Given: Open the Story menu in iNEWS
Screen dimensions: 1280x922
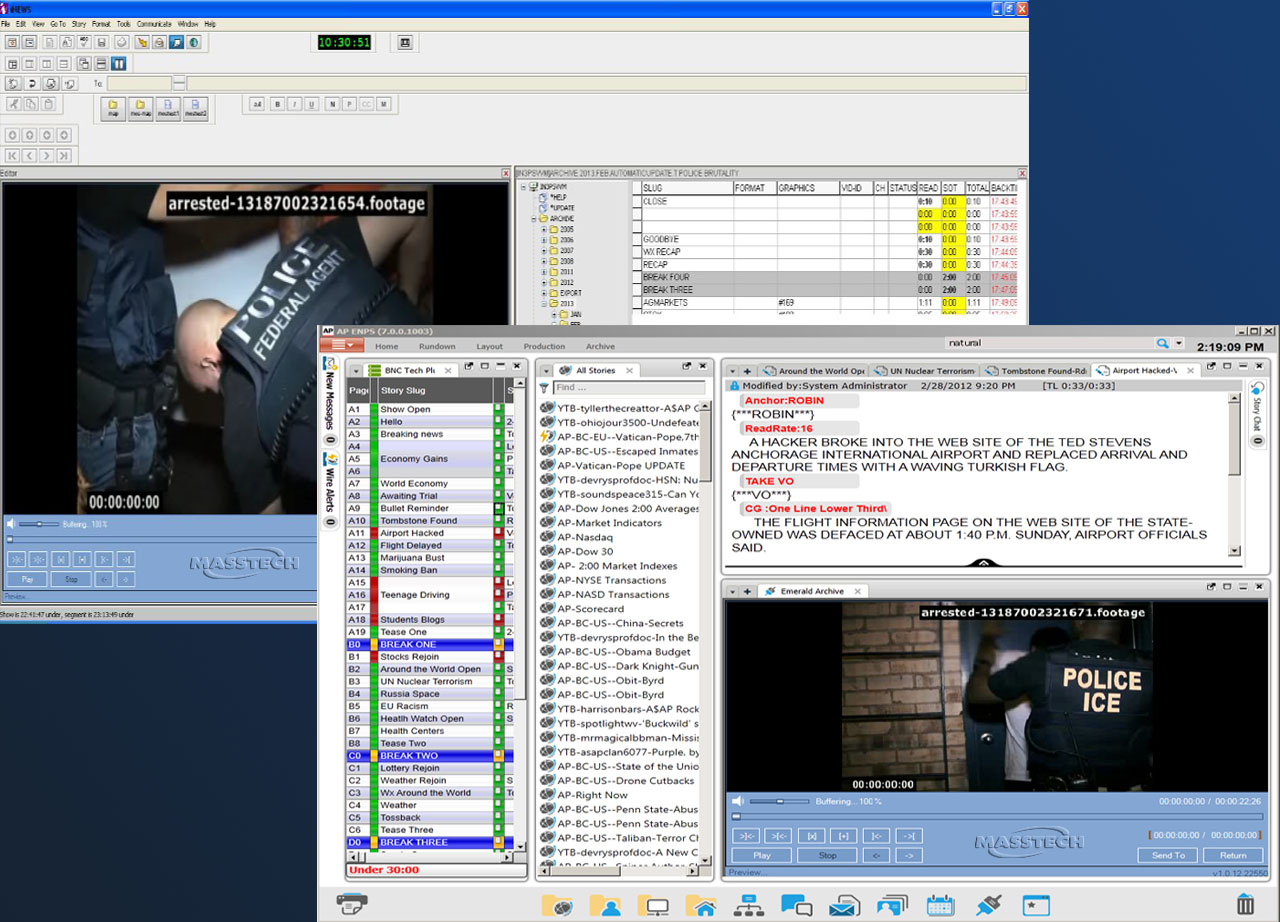Looking at the screenshot, I should (78, 23).
